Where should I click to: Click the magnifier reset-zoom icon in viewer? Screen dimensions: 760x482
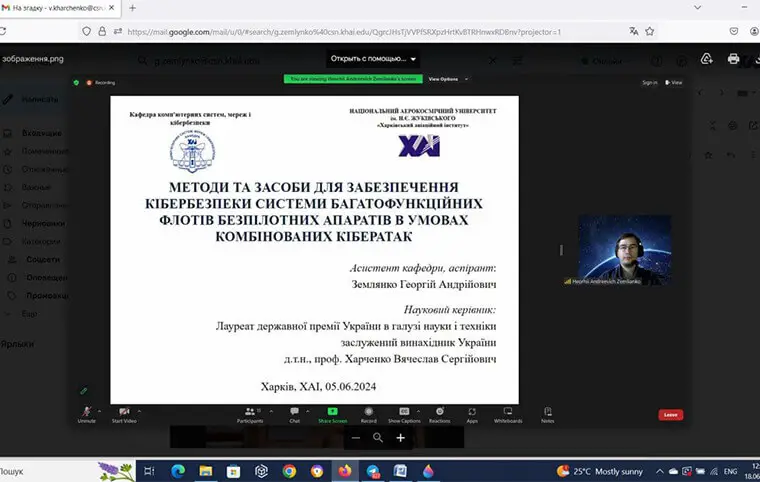tap(378, 438)
